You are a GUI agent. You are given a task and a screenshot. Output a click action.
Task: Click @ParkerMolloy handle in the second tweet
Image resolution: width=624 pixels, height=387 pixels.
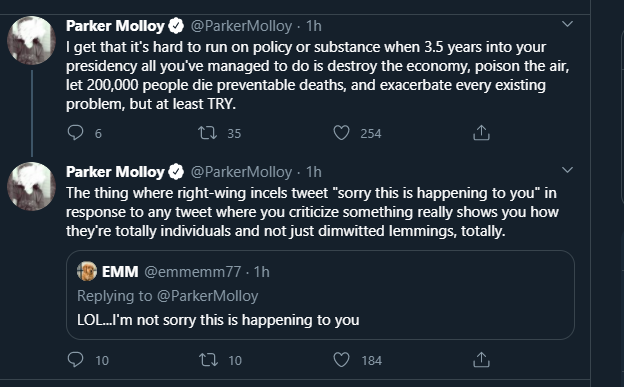click(x=241, y=172)
